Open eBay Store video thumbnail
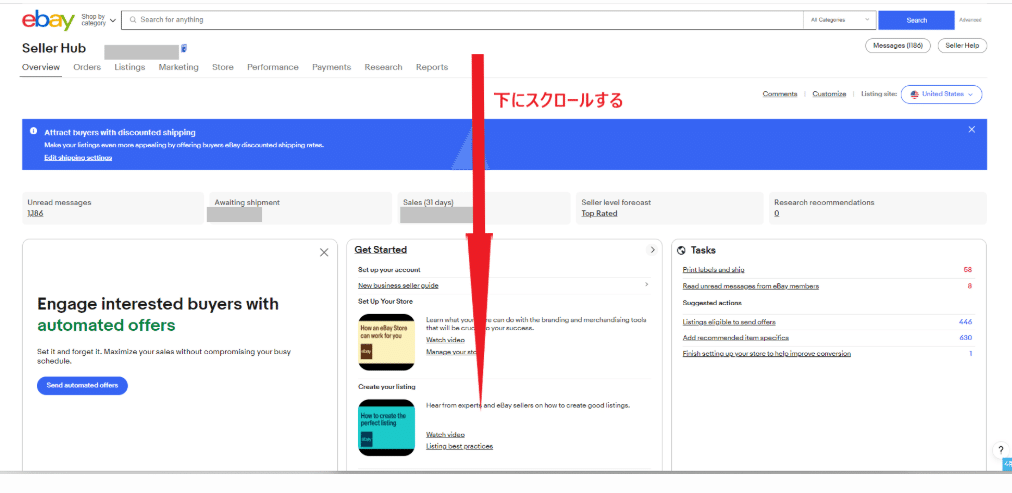This screenshot has width=1012, height=493. [x=386, y=342]
